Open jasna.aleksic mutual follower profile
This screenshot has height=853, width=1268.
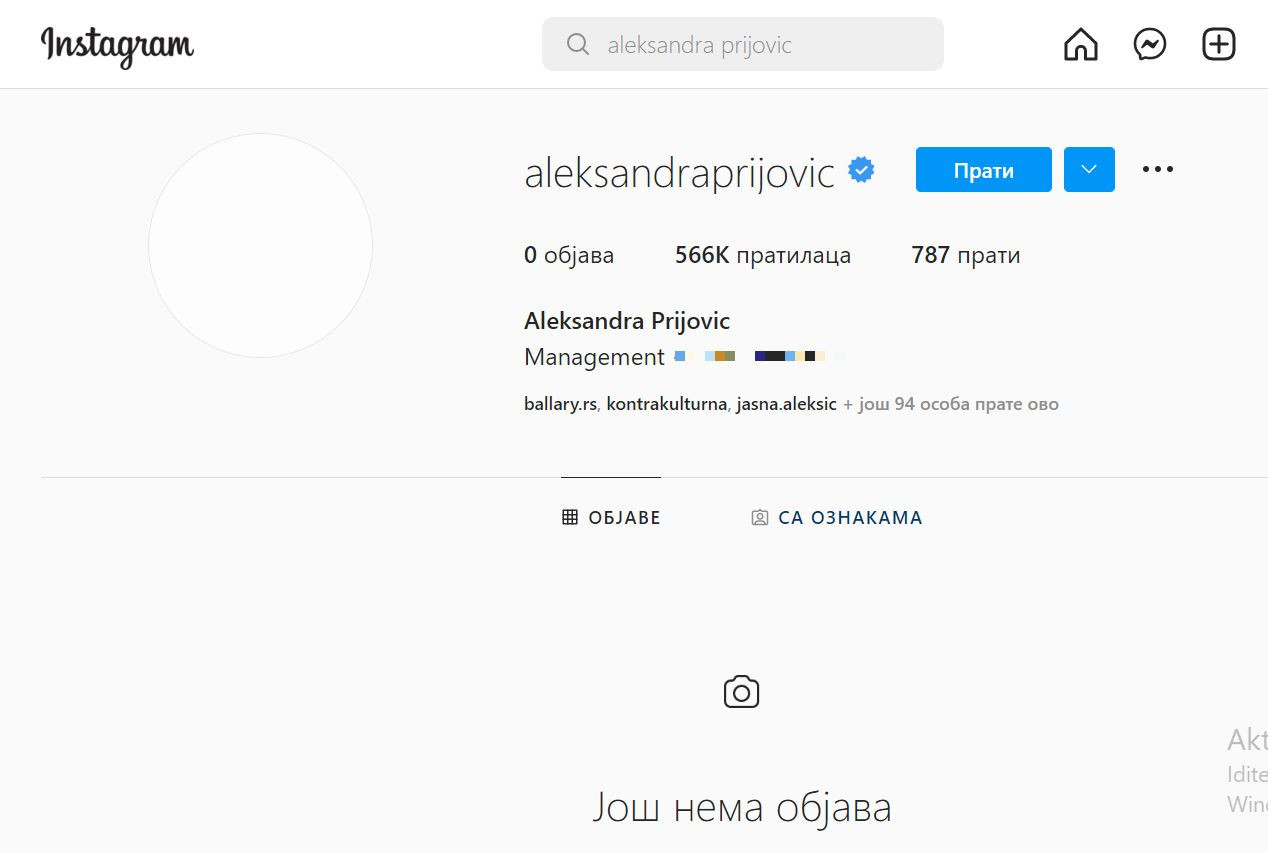point(786,405)
